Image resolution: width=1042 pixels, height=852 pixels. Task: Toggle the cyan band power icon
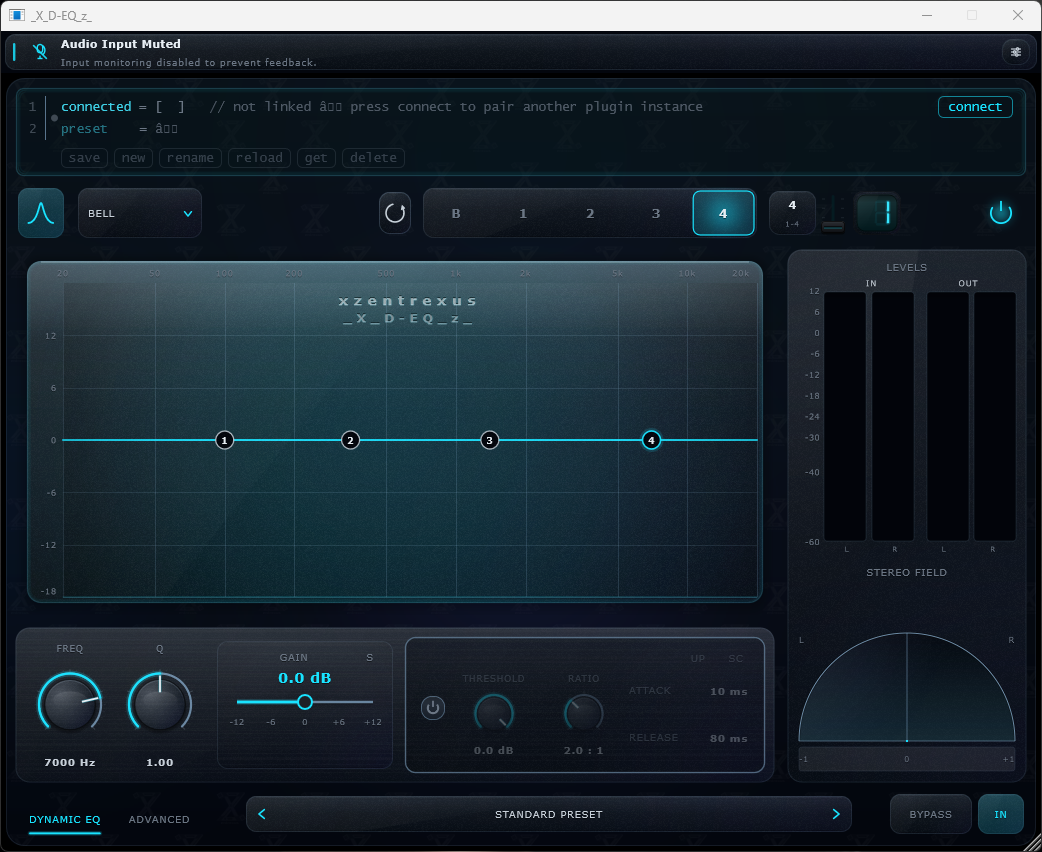(1000, 213)
